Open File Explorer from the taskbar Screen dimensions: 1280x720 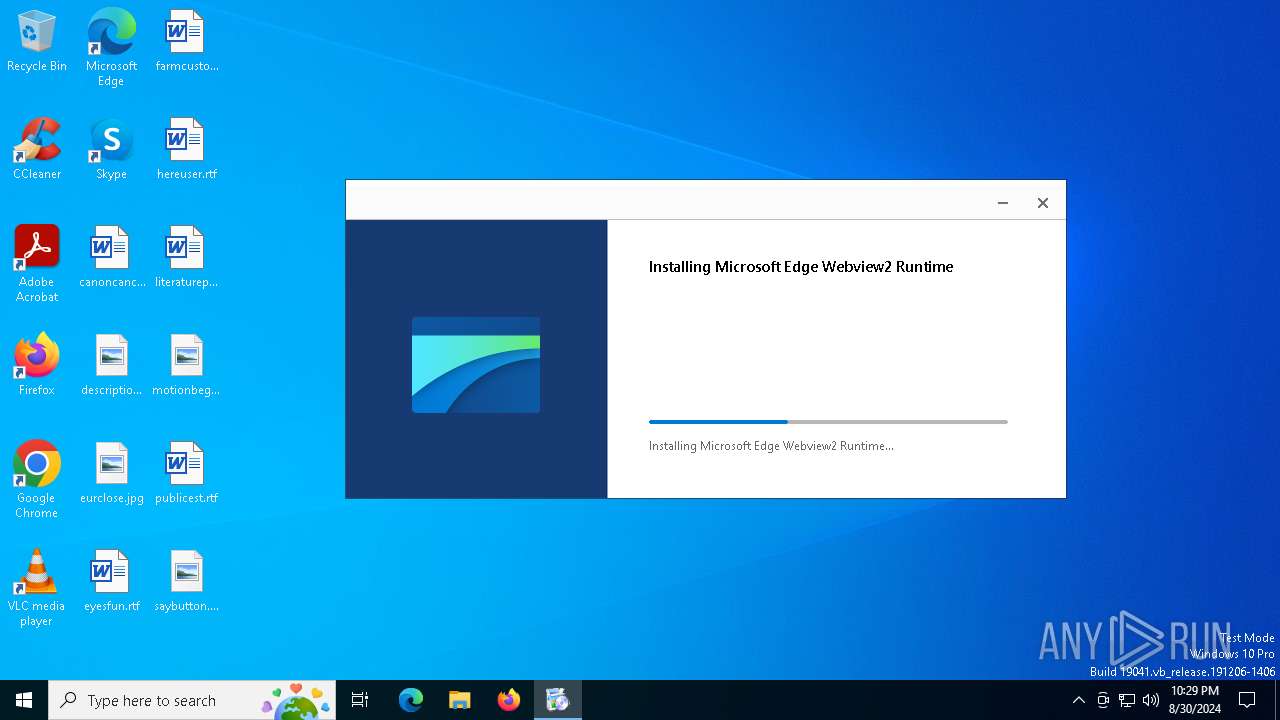click(x=460, y=700)
